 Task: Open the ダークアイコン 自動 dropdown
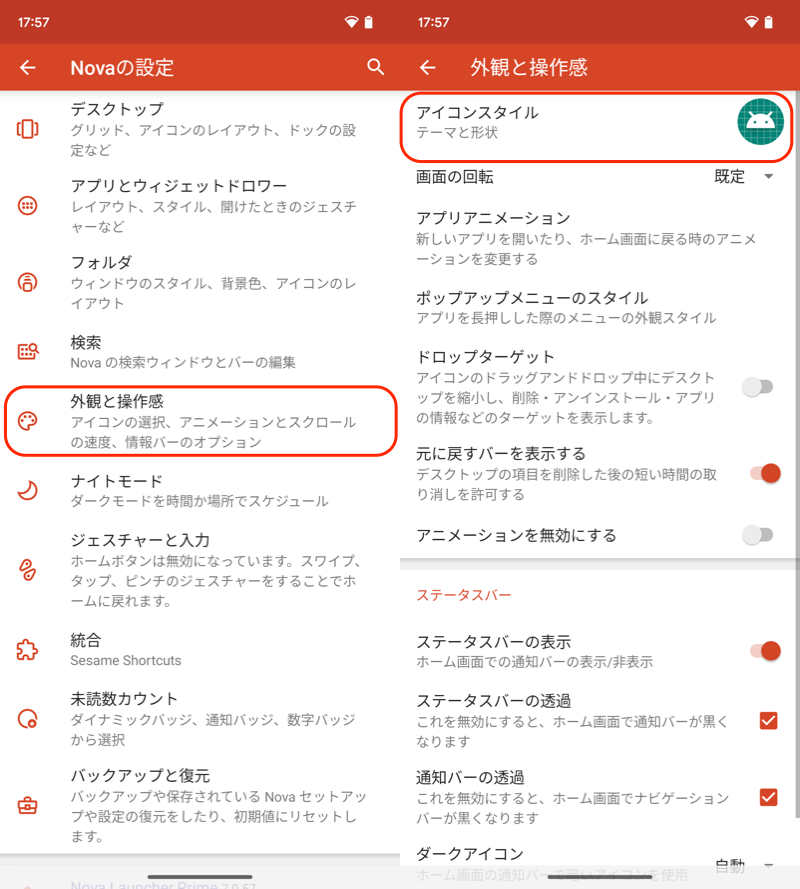point(744,865)
